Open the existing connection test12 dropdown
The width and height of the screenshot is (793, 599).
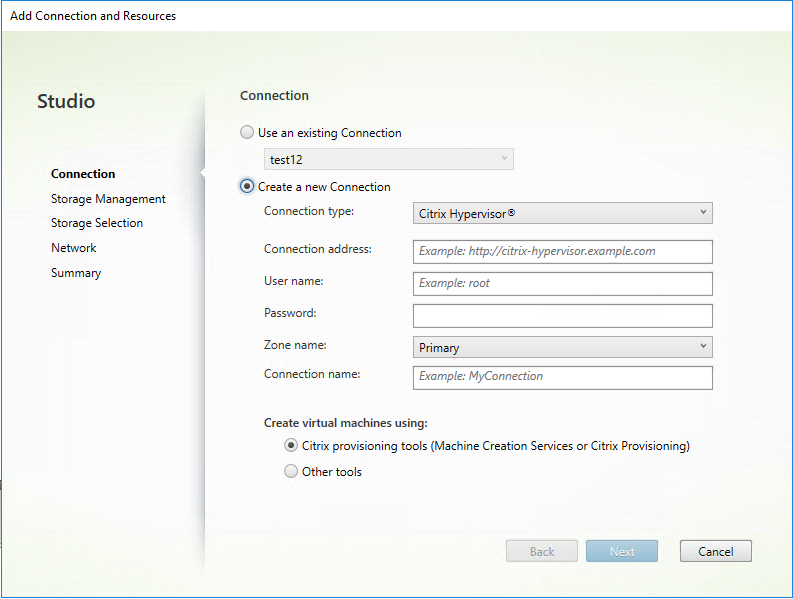coord(388,159)
